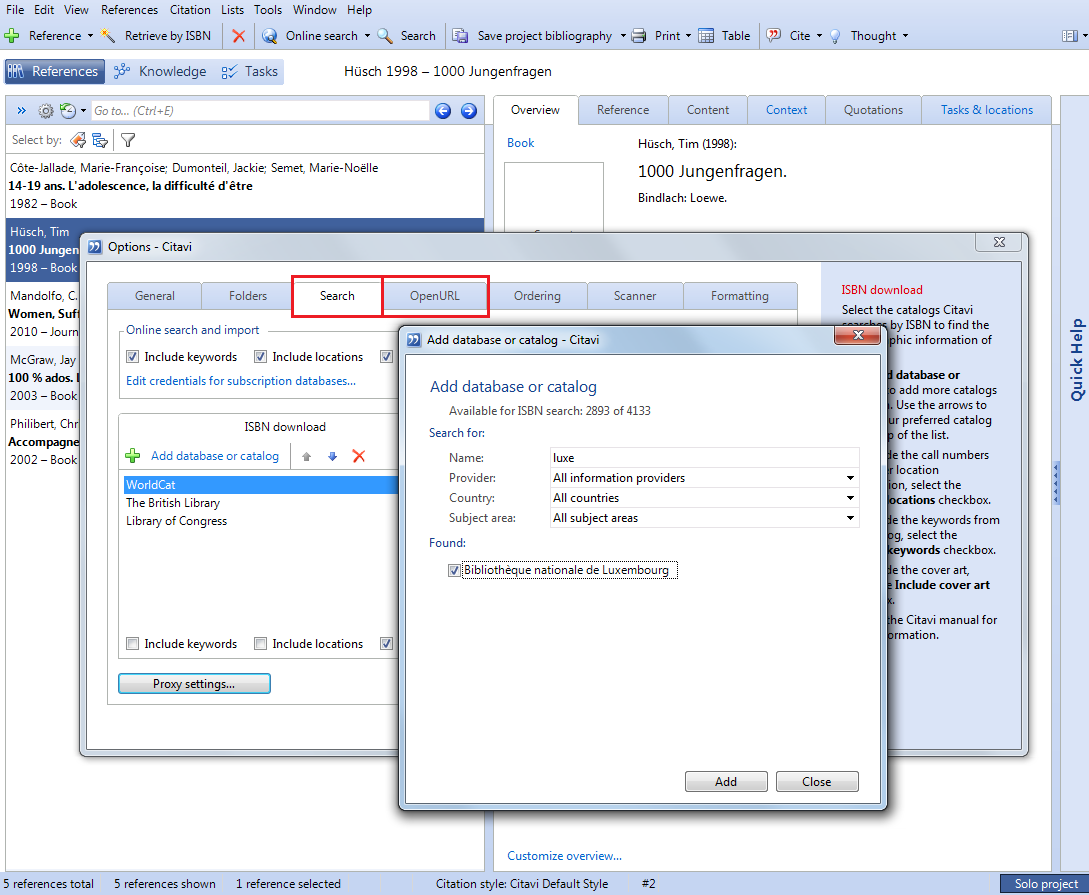Go back with the blue left arrow
This screenshot has width=1089, height=895.
coord(443,110)
